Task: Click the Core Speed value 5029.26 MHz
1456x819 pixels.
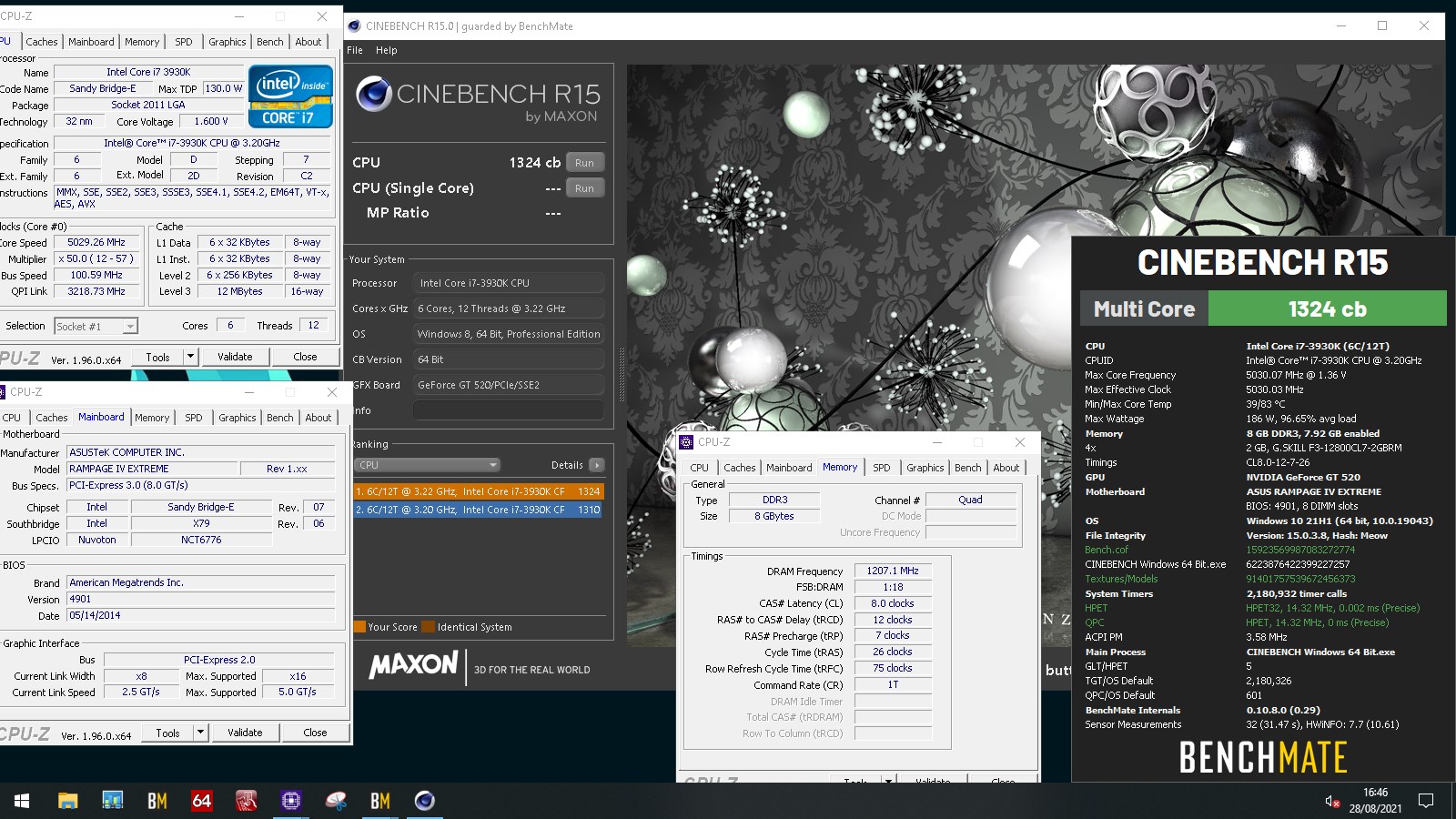Action: (x=96, y=243)
